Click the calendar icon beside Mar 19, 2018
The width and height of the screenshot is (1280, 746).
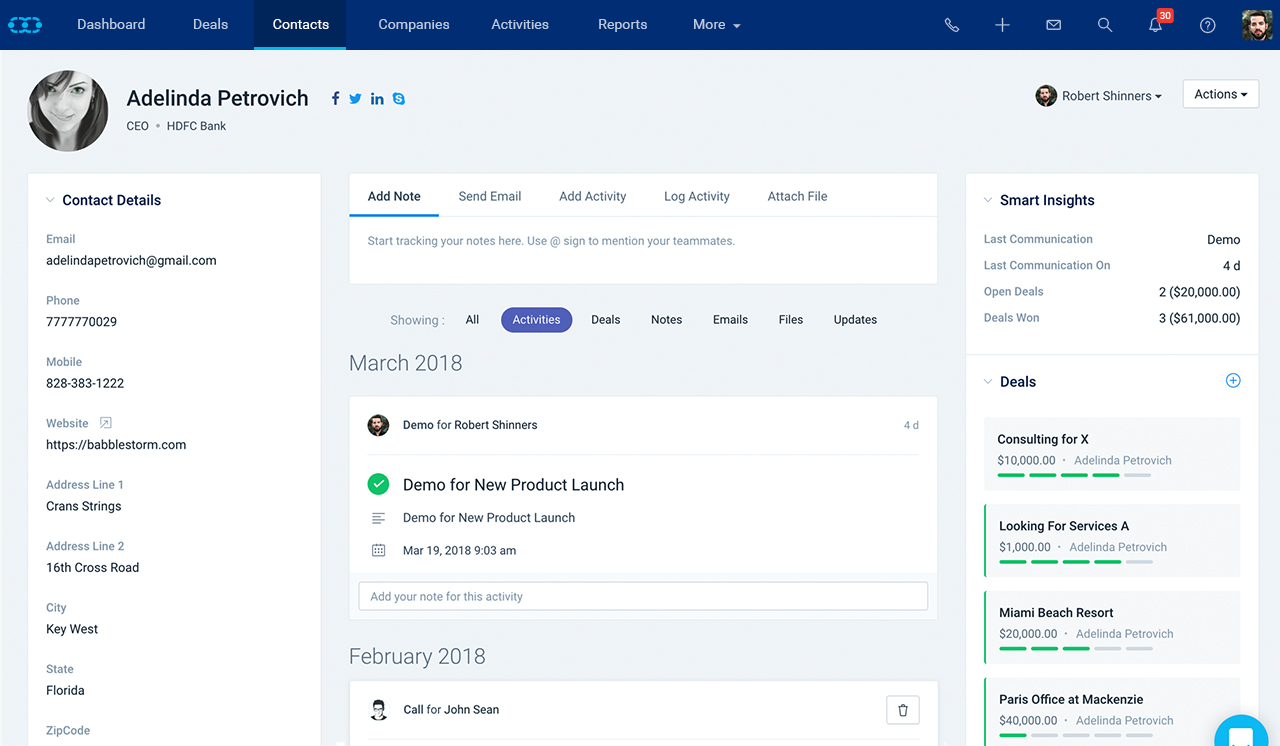click(378, 550)
